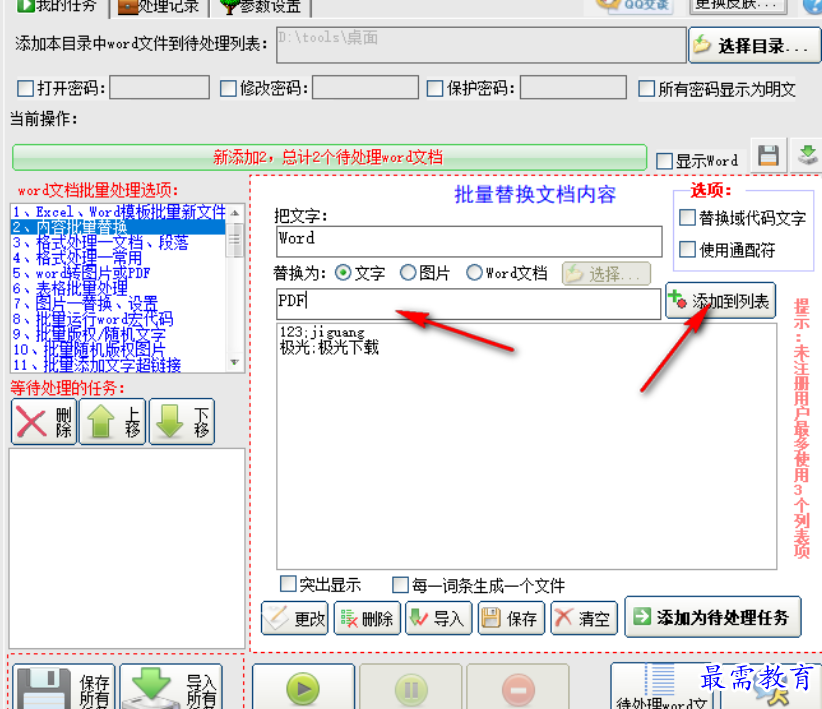Click the 删除 list item button
The width and height of the screenshot is (822, 709).
coord(367,618)
